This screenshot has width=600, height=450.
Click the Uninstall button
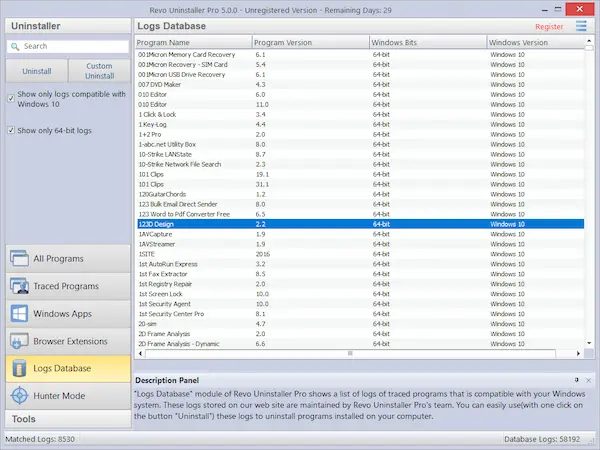coord(37,71)
